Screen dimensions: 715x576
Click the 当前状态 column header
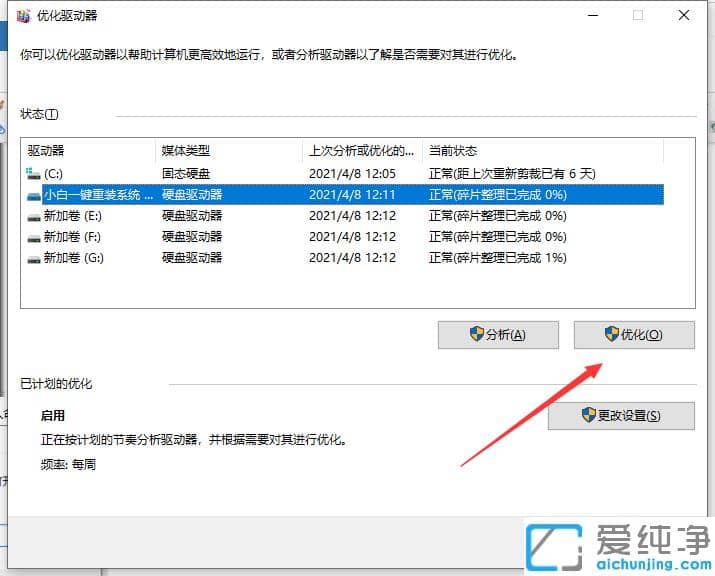(x=543, y=150)
